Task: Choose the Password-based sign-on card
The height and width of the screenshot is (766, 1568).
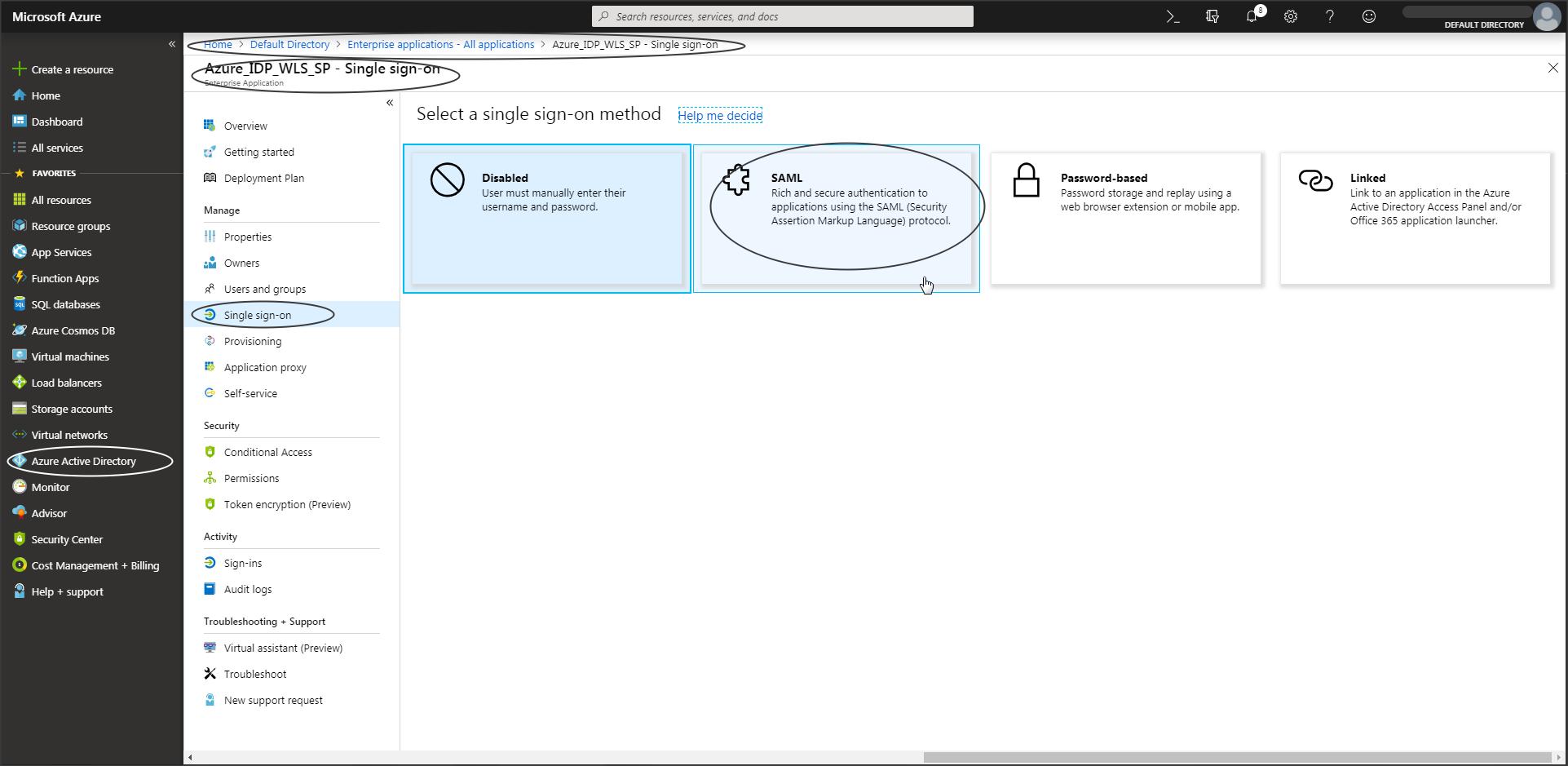Action: tap(1125, 219)
